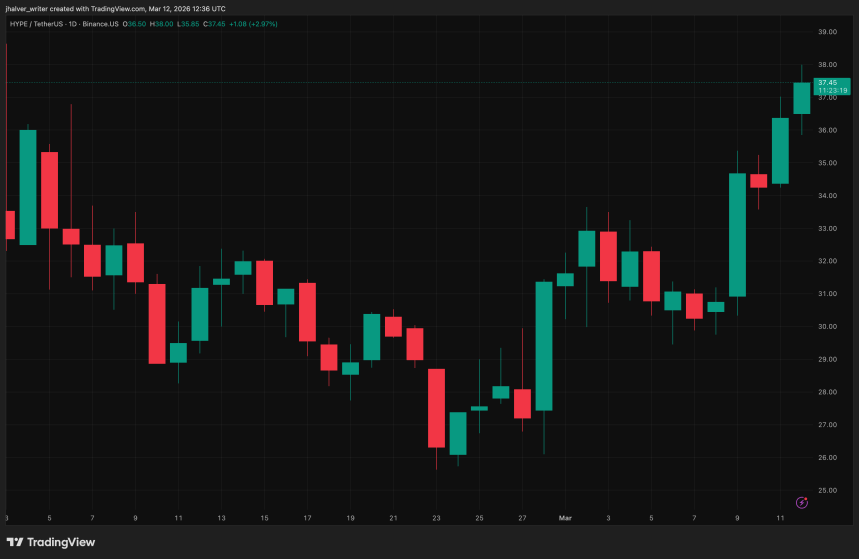The image size is (859, 559).
Task: Click the 23 label on the date axis
Action: tap(436, 518)
